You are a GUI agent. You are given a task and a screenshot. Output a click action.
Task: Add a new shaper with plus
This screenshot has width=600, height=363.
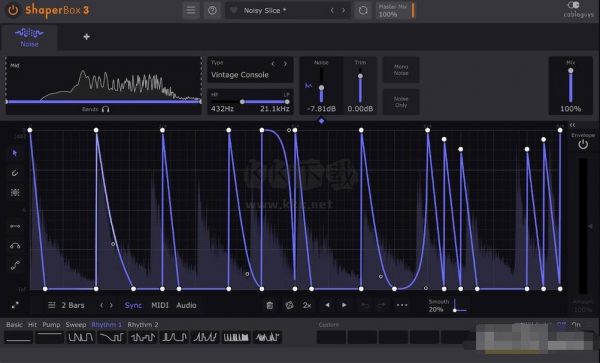click(x=86, y=37)
